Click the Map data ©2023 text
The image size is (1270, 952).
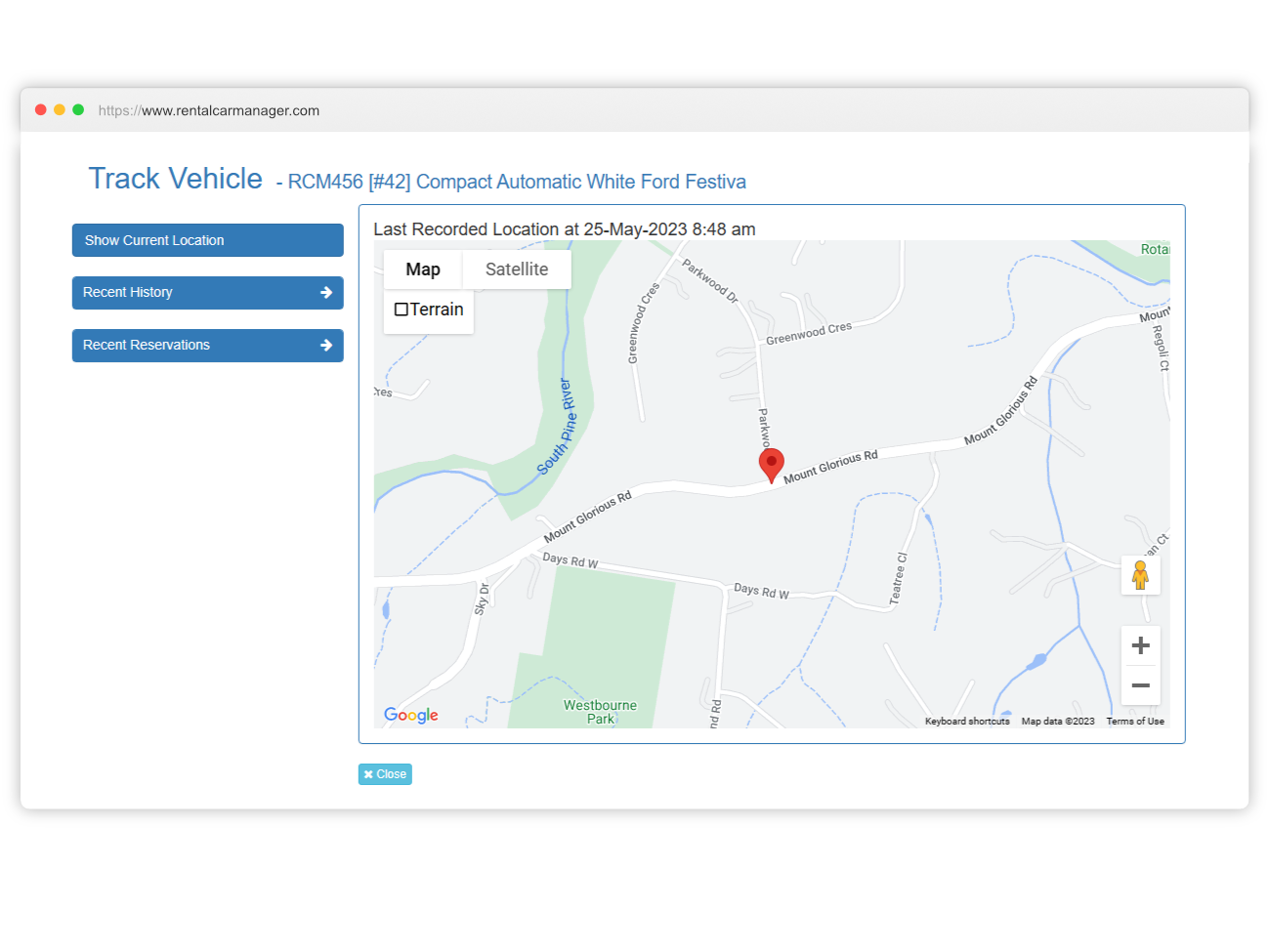point(1058,722)
